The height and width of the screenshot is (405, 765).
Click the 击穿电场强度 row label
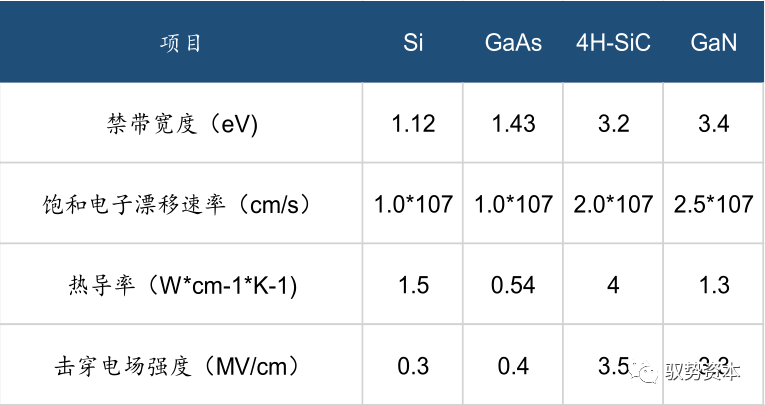click(x=176, y=366)
